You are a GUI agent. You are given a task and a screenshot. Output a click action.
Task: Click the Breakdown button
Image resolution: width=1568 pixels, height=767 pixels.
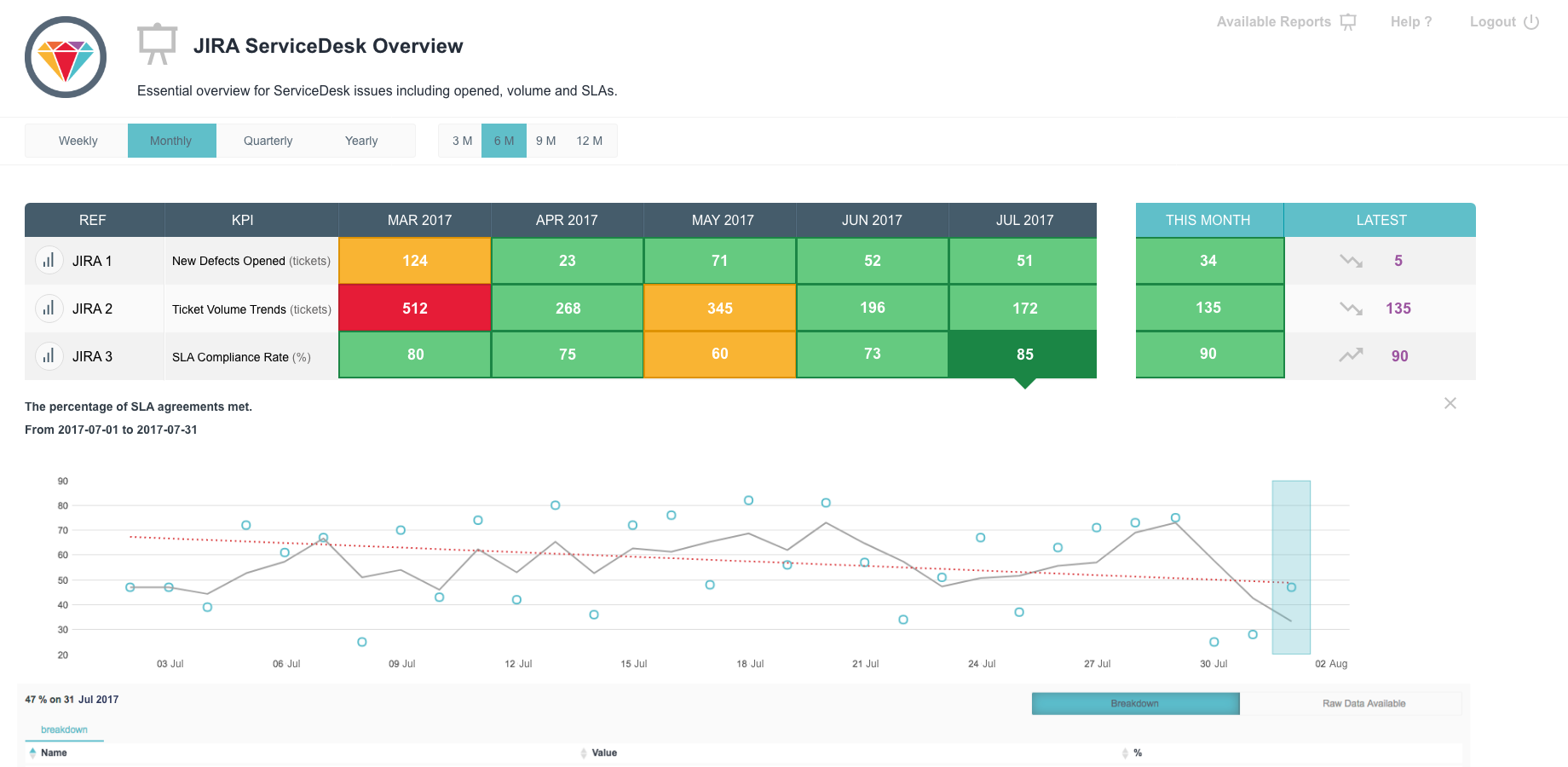[x=1135, y=703]
